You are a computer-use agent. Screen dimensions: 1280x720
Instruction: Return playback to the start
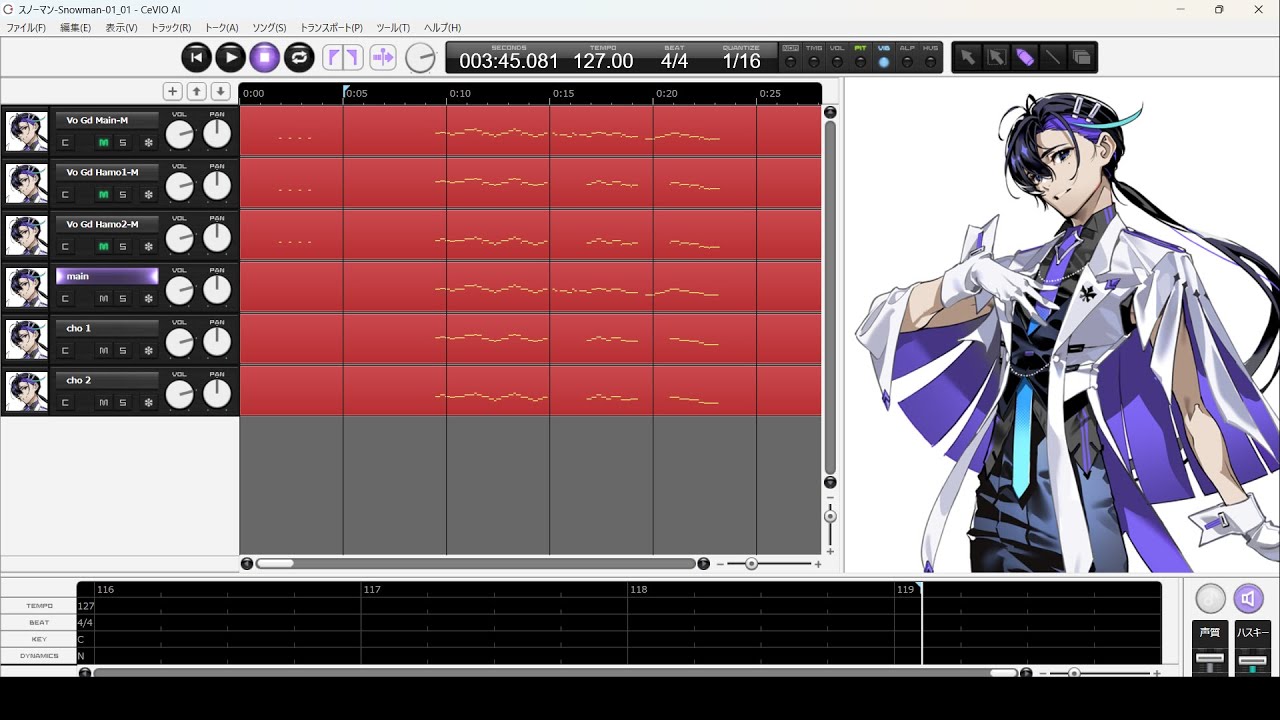pos(197,57)
